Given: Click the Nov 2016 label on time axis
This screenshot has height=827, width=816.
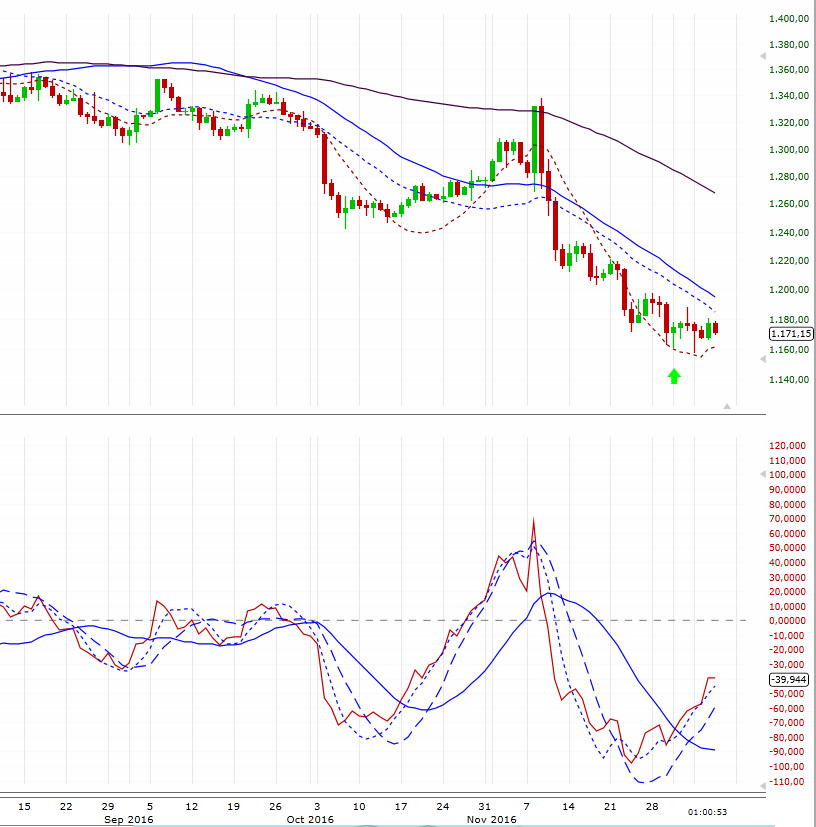Looking at the screenshot, I should tap(492, 819).
